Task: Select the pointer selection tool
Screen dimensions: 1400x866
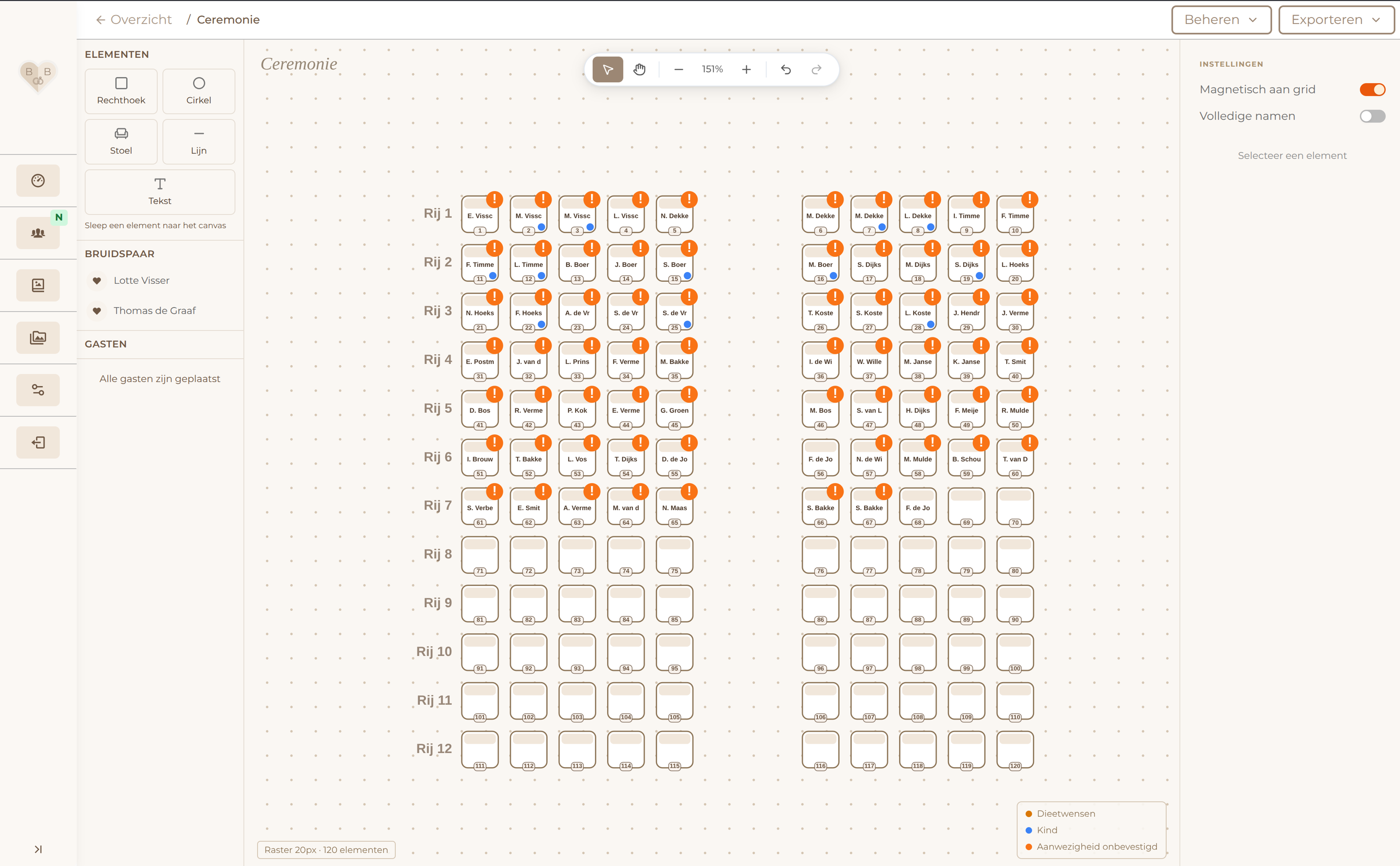Action: pos(607,69)
